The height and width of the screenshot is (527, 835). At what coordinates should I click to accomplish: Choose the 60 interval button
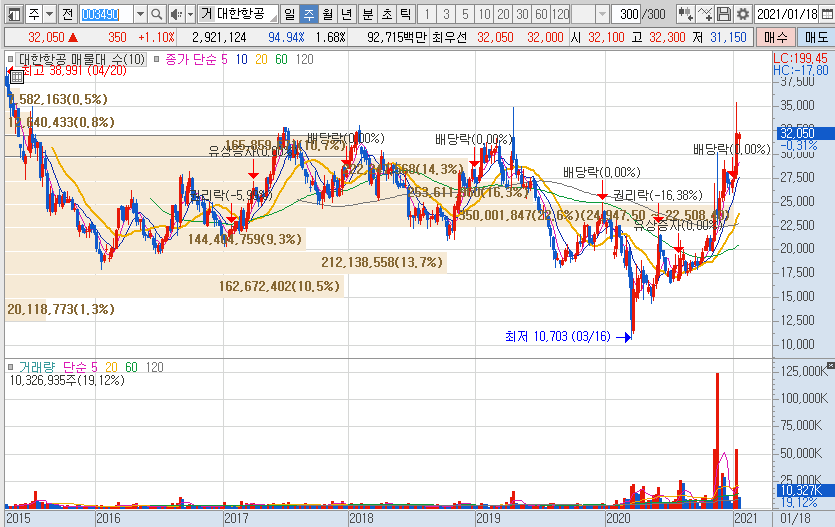pyautogui.click(x=542, y=14)
